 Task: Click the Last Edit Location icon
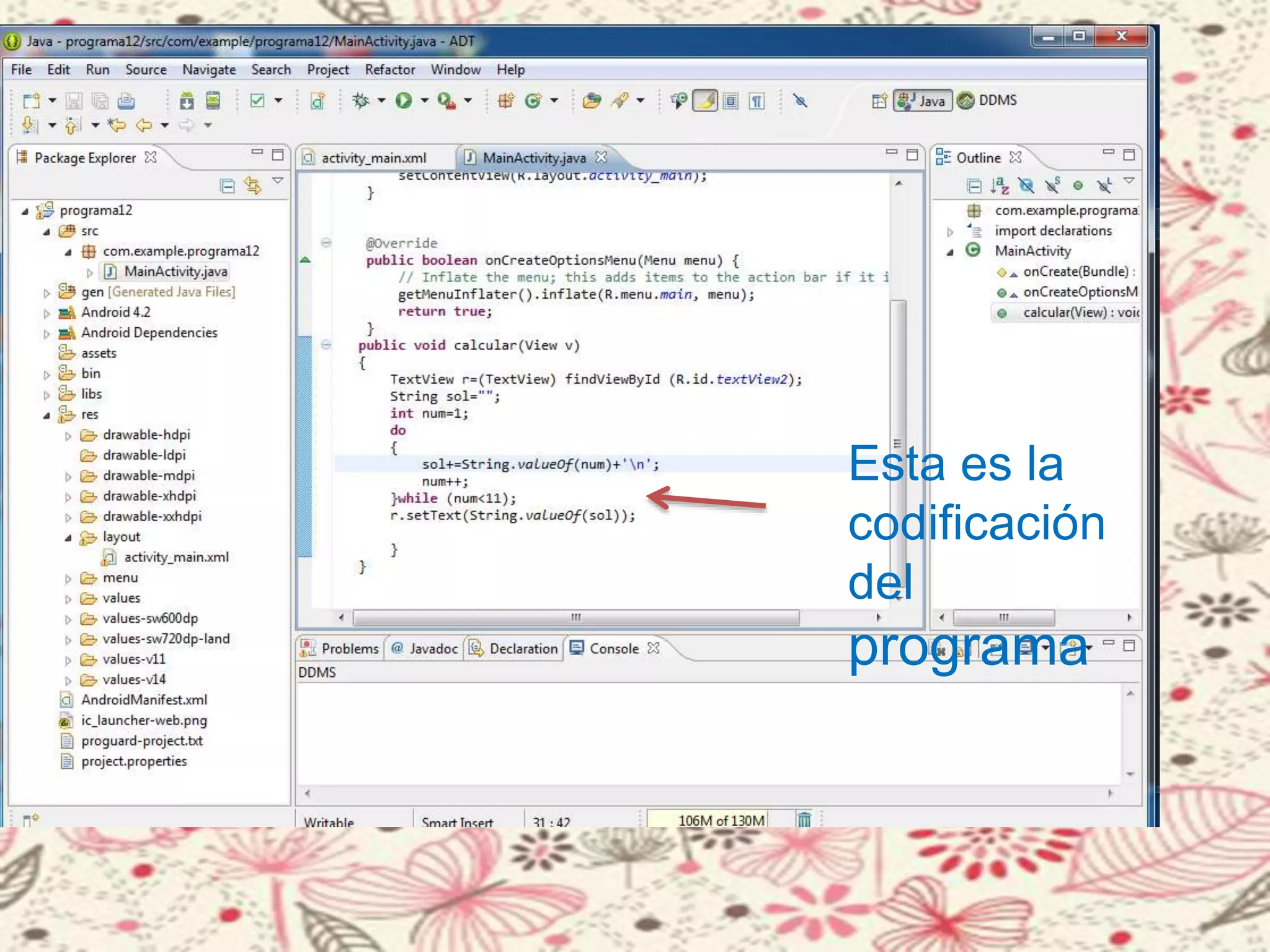[x=117, y=125]
